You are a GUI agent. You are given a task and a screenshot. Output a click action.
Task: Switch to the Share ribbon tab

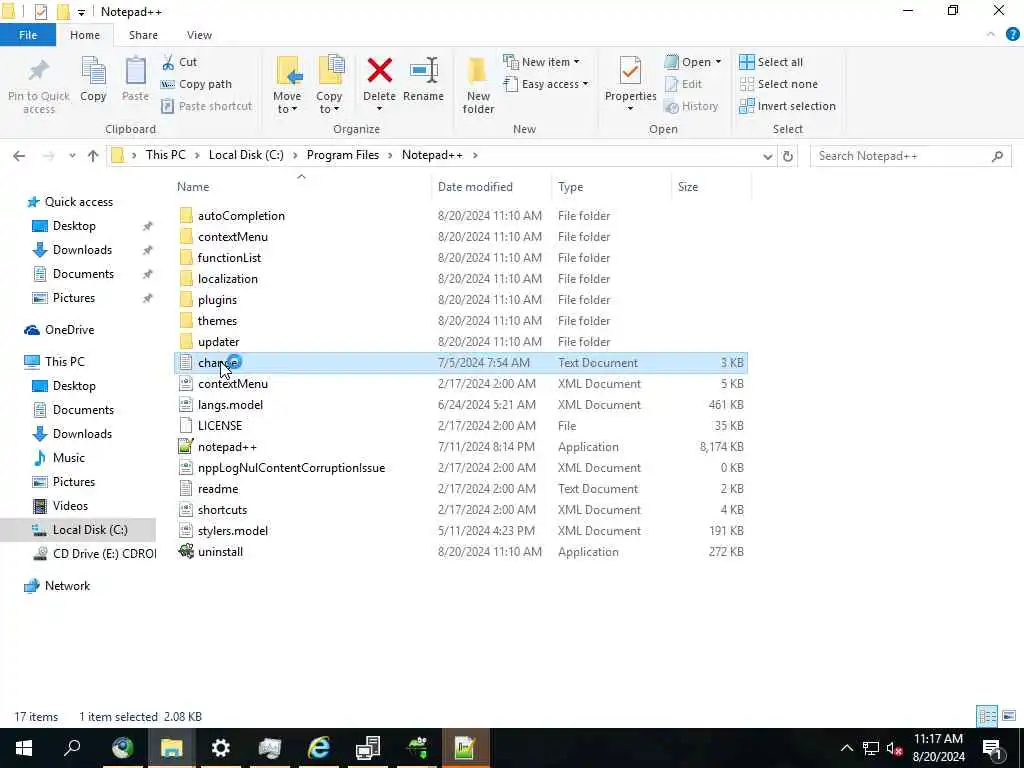(x=143, y=35)
